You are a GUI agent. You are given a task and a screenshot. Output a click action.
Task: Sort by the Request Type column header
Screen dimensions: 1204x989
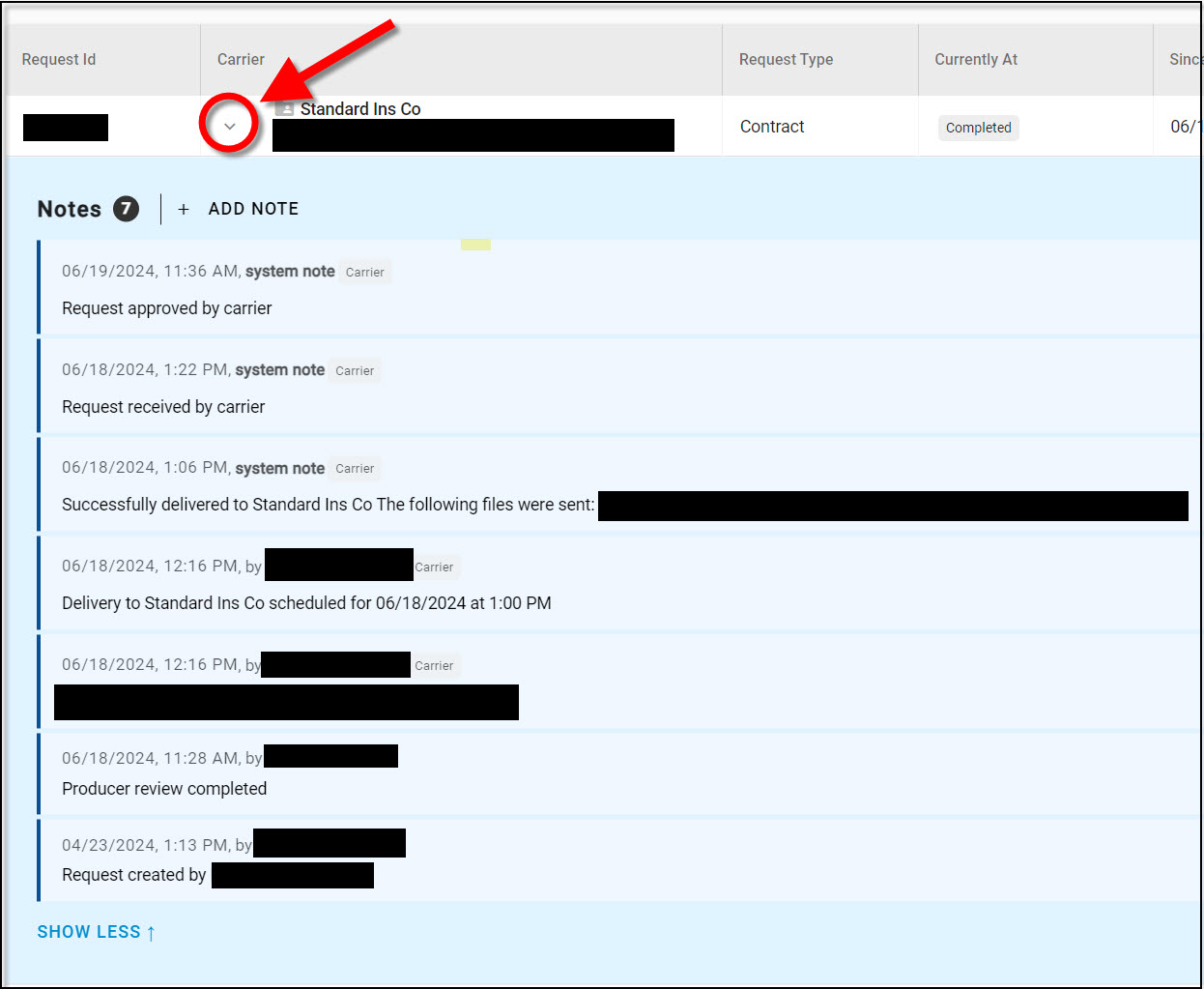[786, 59]
